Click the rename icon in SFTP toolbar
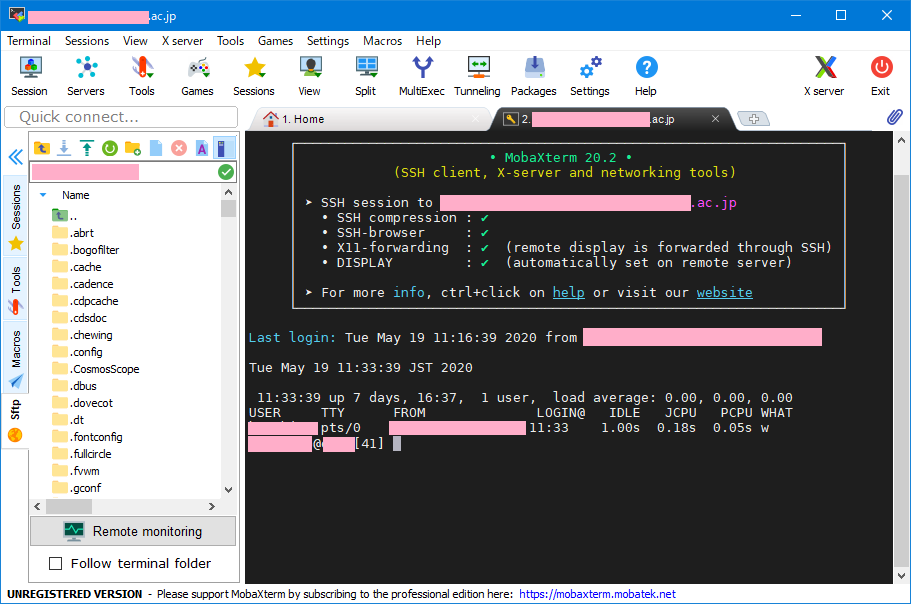 (x=202, y=149)
